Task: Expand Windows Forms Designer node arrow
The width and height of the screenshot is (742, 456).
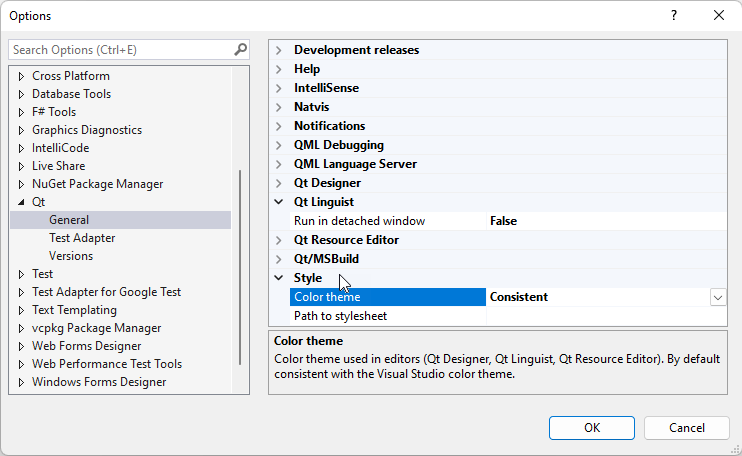Action: tap(21, 382)
